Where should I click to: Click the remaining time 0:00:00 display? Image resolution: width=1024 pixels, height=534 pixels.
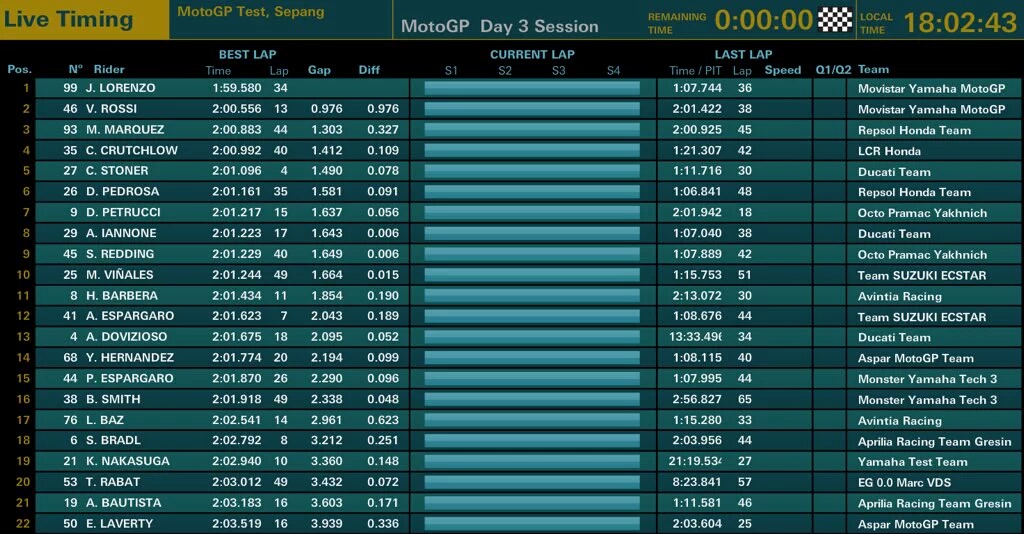click(x=763, y=20)
